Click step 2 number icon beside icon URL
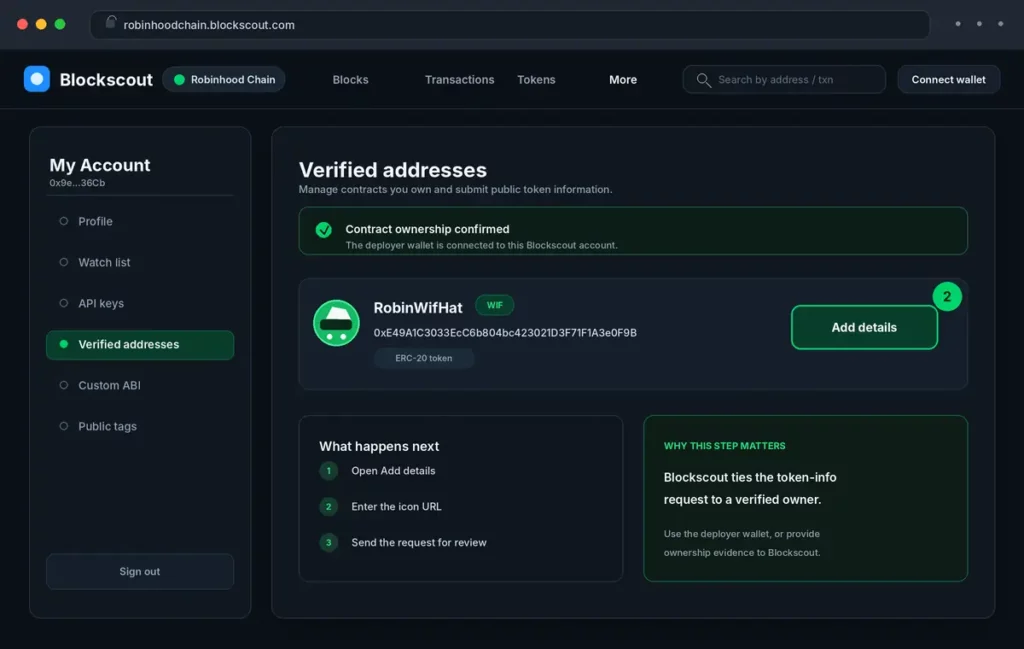1024x649 pixels. tap(328, 507)
